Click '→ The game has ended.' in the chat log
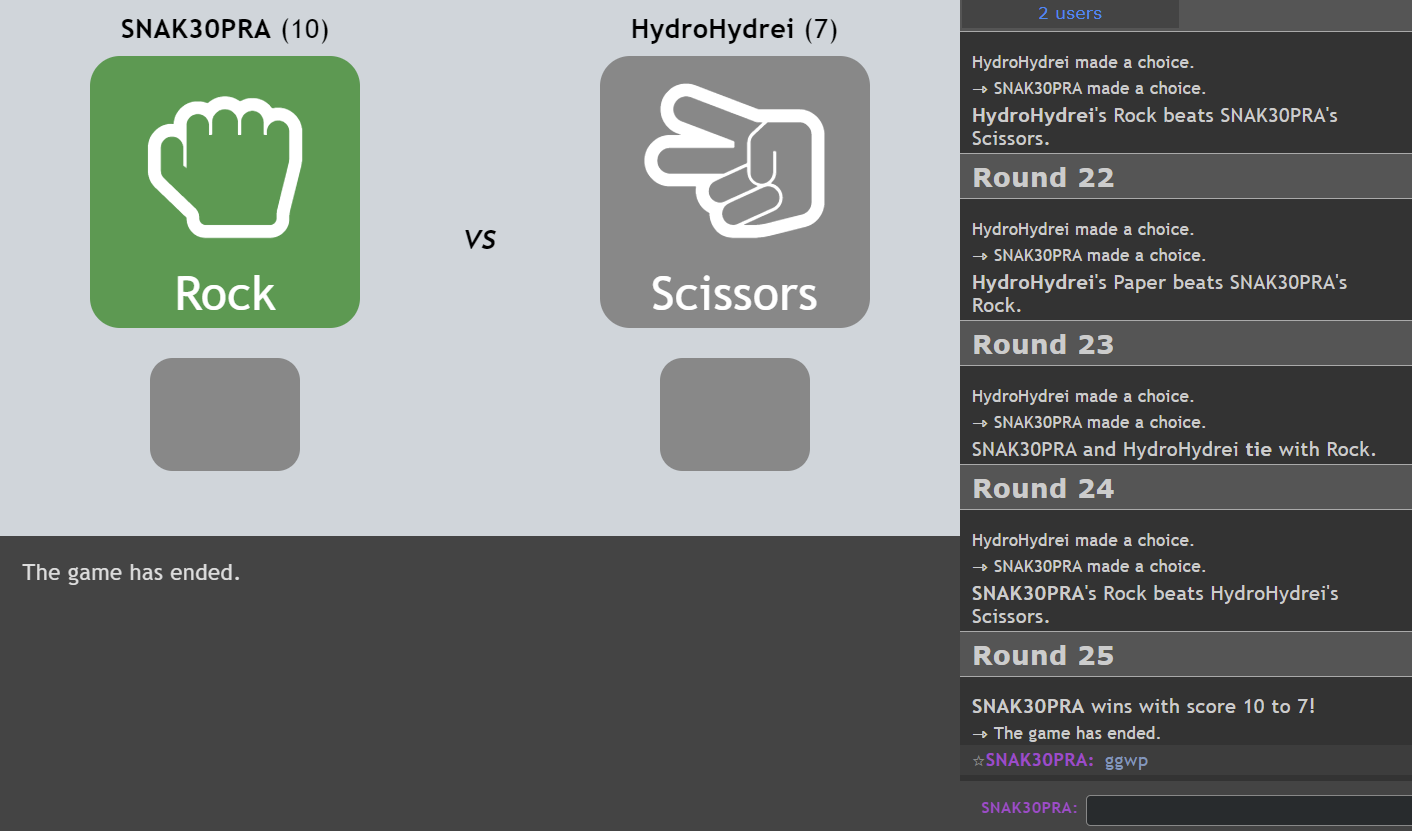Viewport: 1412px width, 831px height. pos(1066,733)
